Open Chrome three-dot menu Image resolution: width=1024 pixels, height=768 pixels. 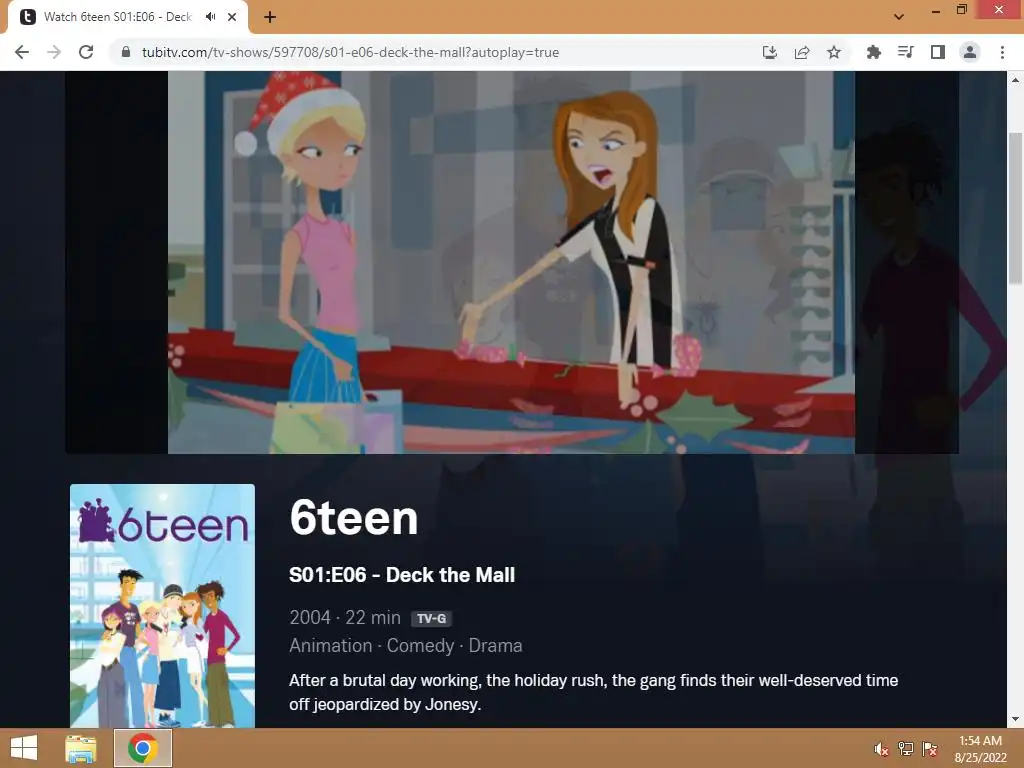(1002, 52)
